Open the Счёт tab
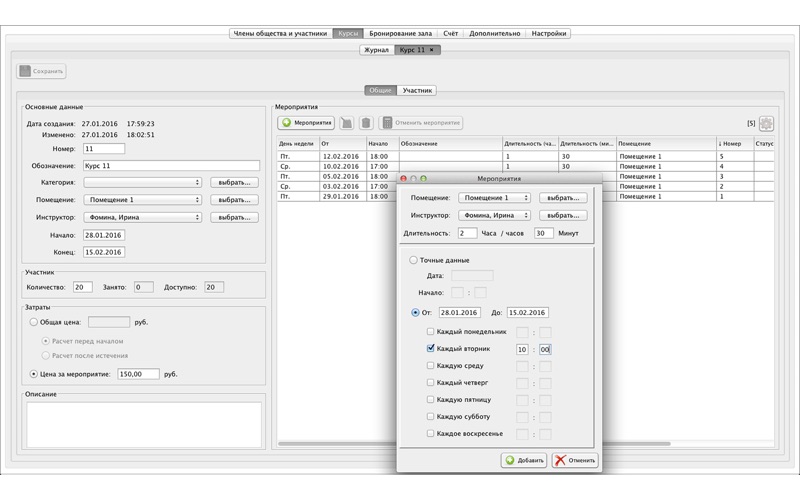 451,34
